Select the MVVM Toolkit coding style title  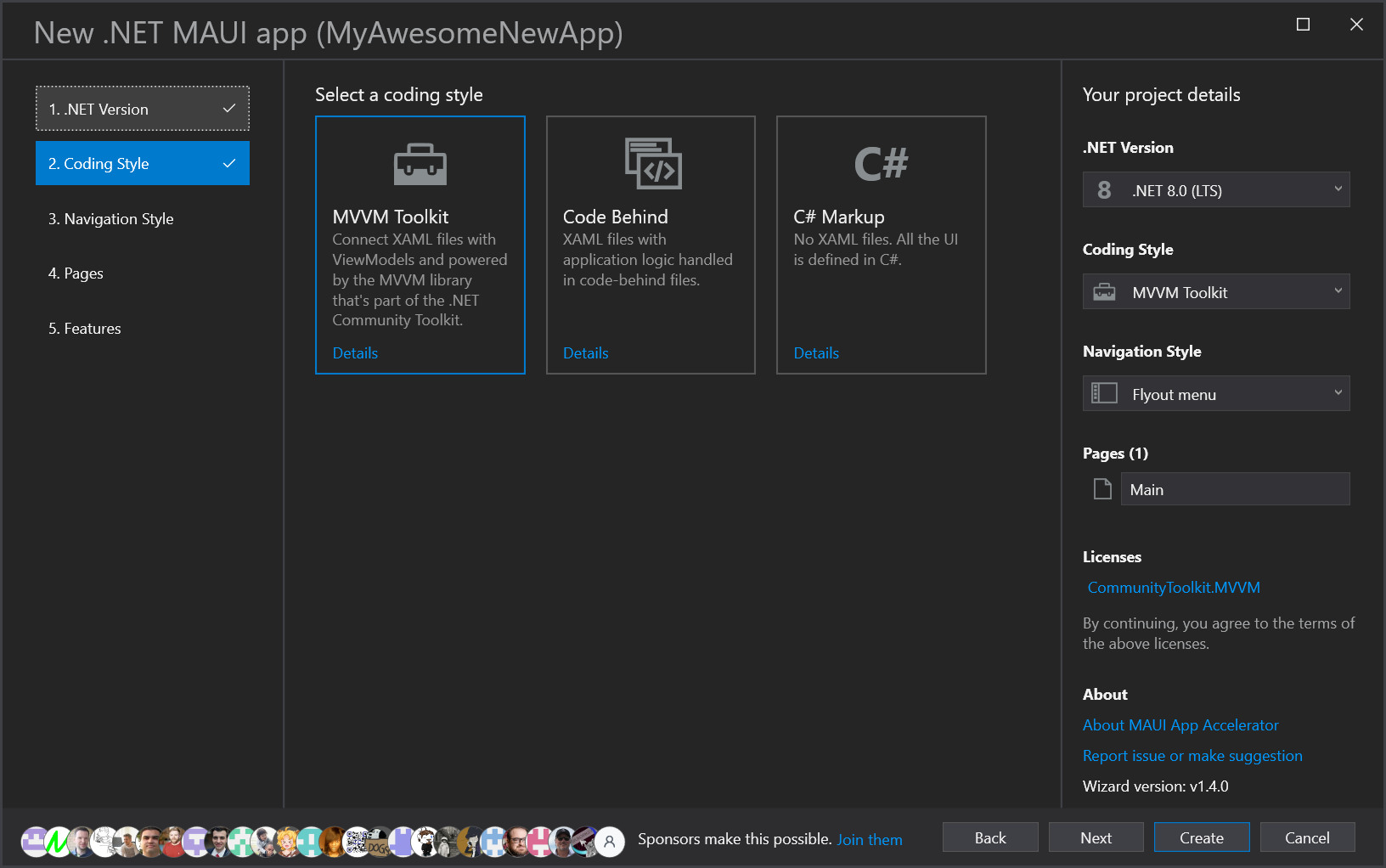coord(391,217)
